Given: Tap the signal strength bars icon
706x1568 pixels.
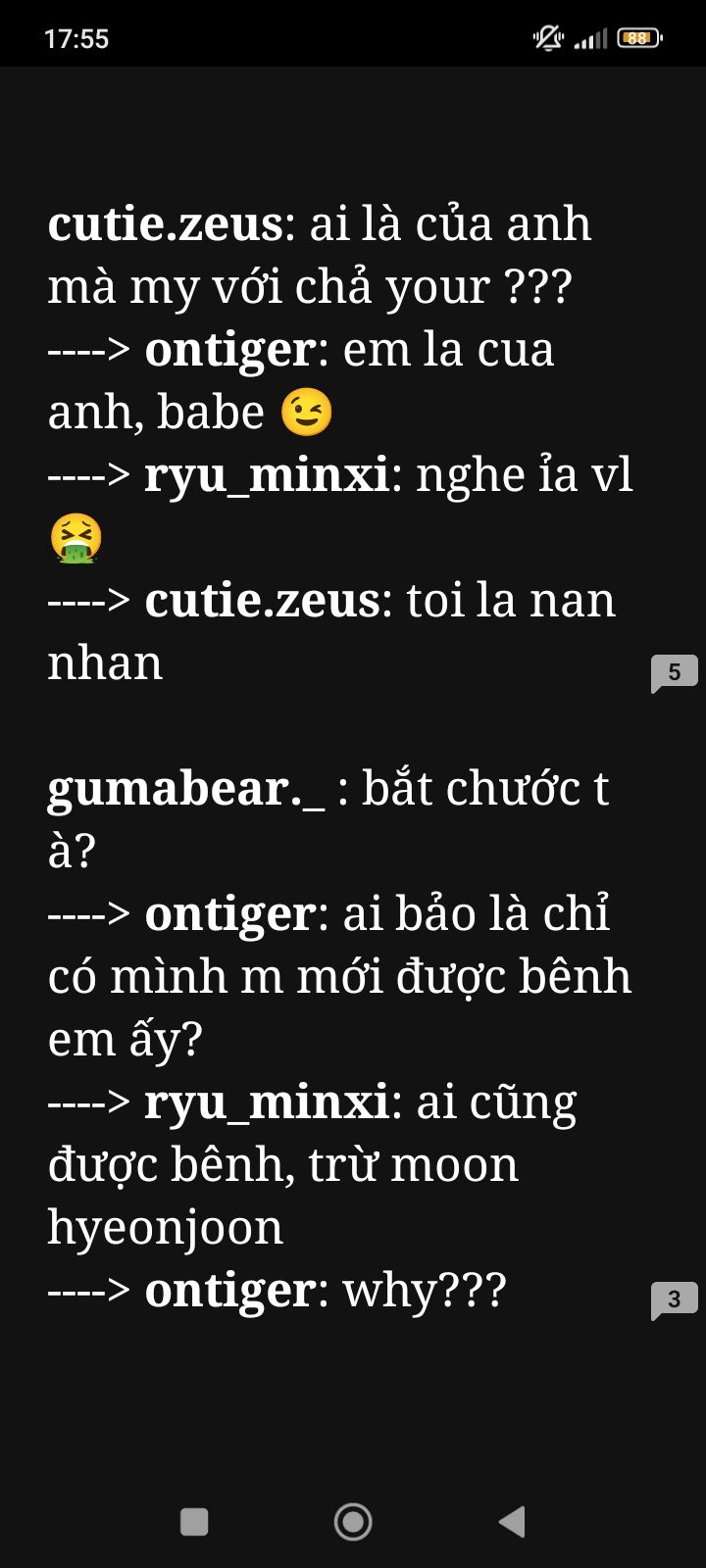Looking at the screenshot, I should [x=590, y=39].
